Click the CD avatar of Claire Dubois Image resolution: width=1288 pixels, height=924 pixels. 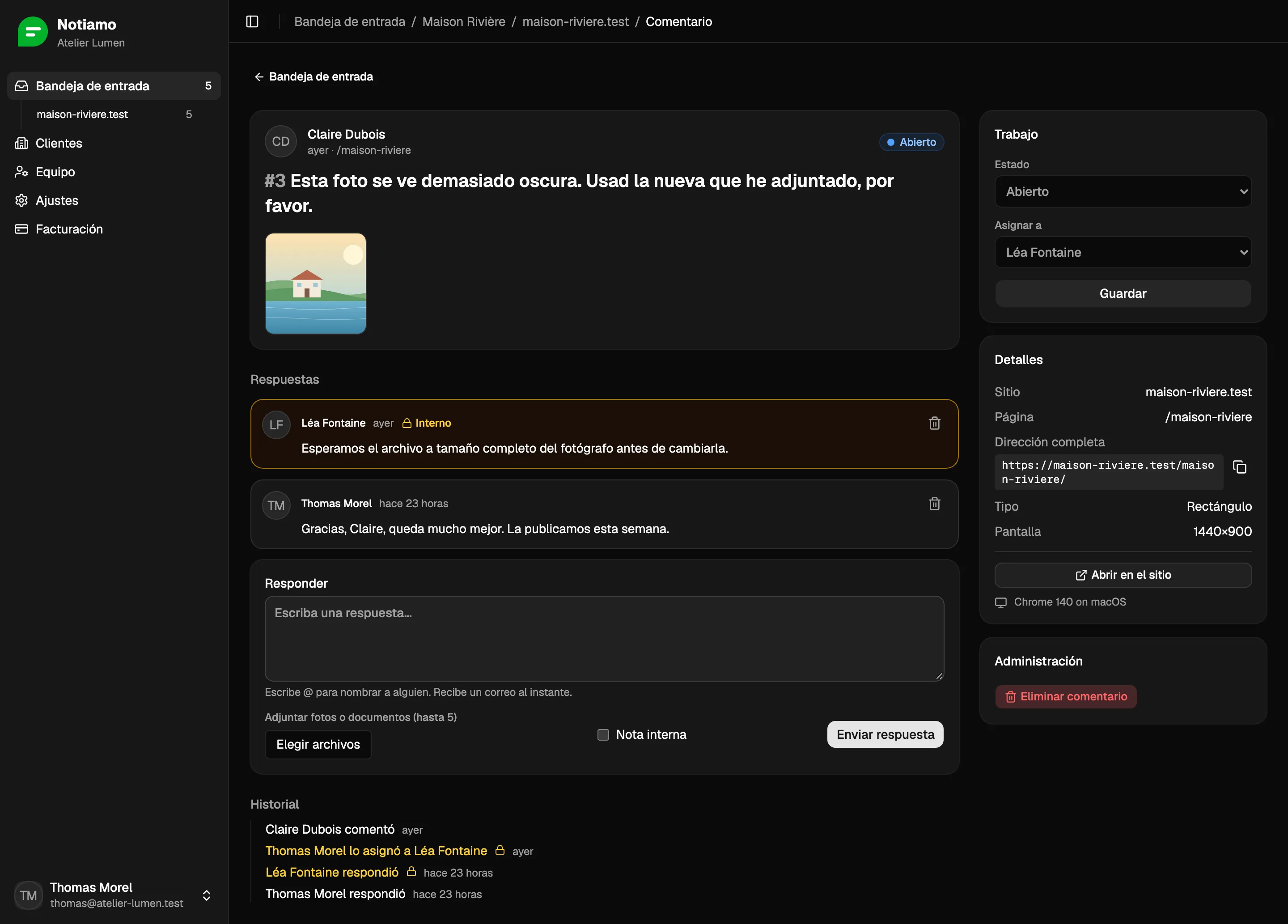pyautogui.click(x=280, y=141)
